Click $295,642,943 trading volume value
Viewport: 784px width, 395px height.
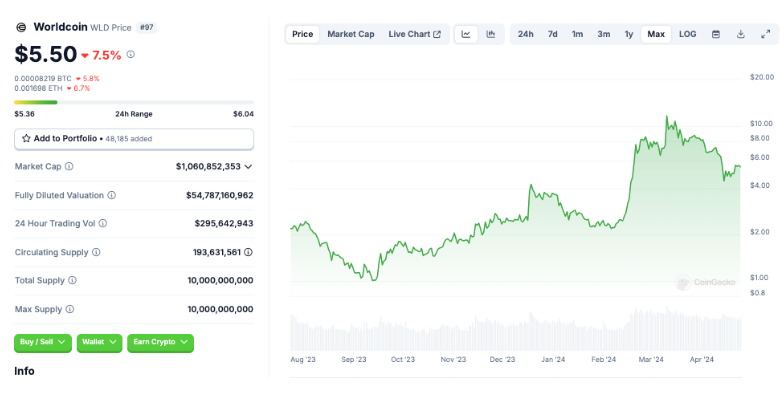pyautogui.click(x=224, y=224)
